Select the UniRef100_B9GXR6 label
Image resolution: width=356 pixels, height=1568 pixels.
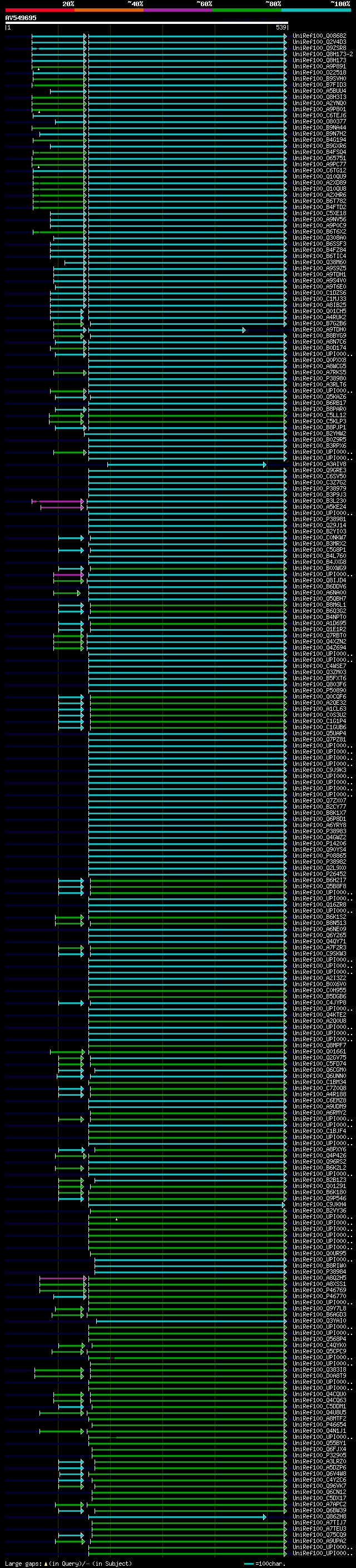[x=319, y=146]
